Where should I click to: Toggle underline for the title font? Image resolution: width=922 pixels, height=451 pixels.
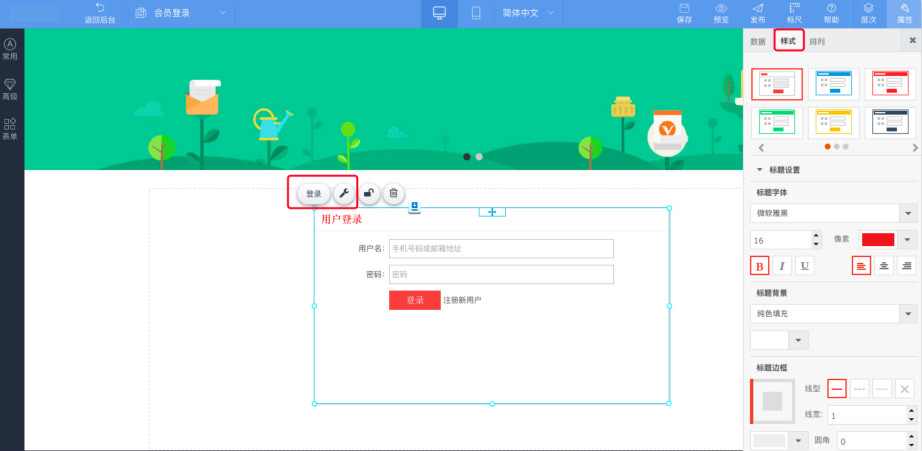pyautogui.click(x=805, y=265)
